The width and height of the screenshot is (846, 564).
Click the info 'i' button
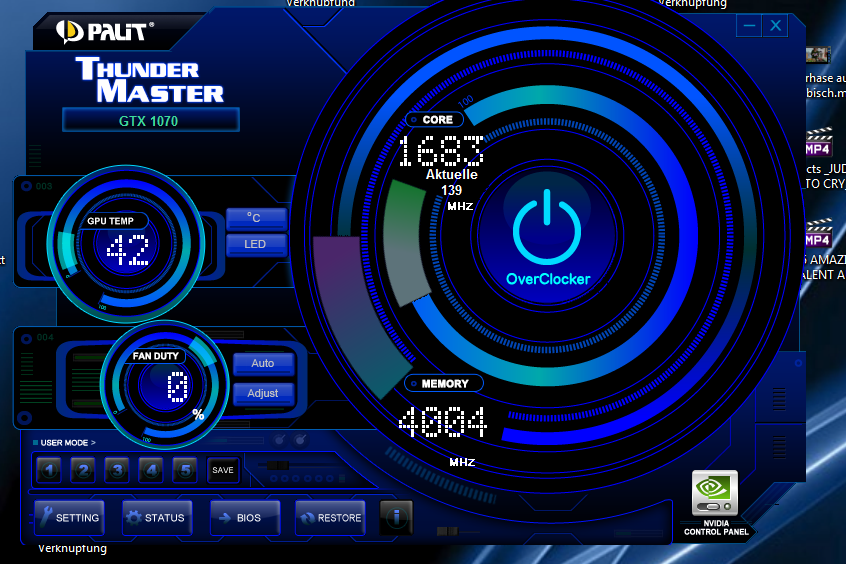click(397, 518)
